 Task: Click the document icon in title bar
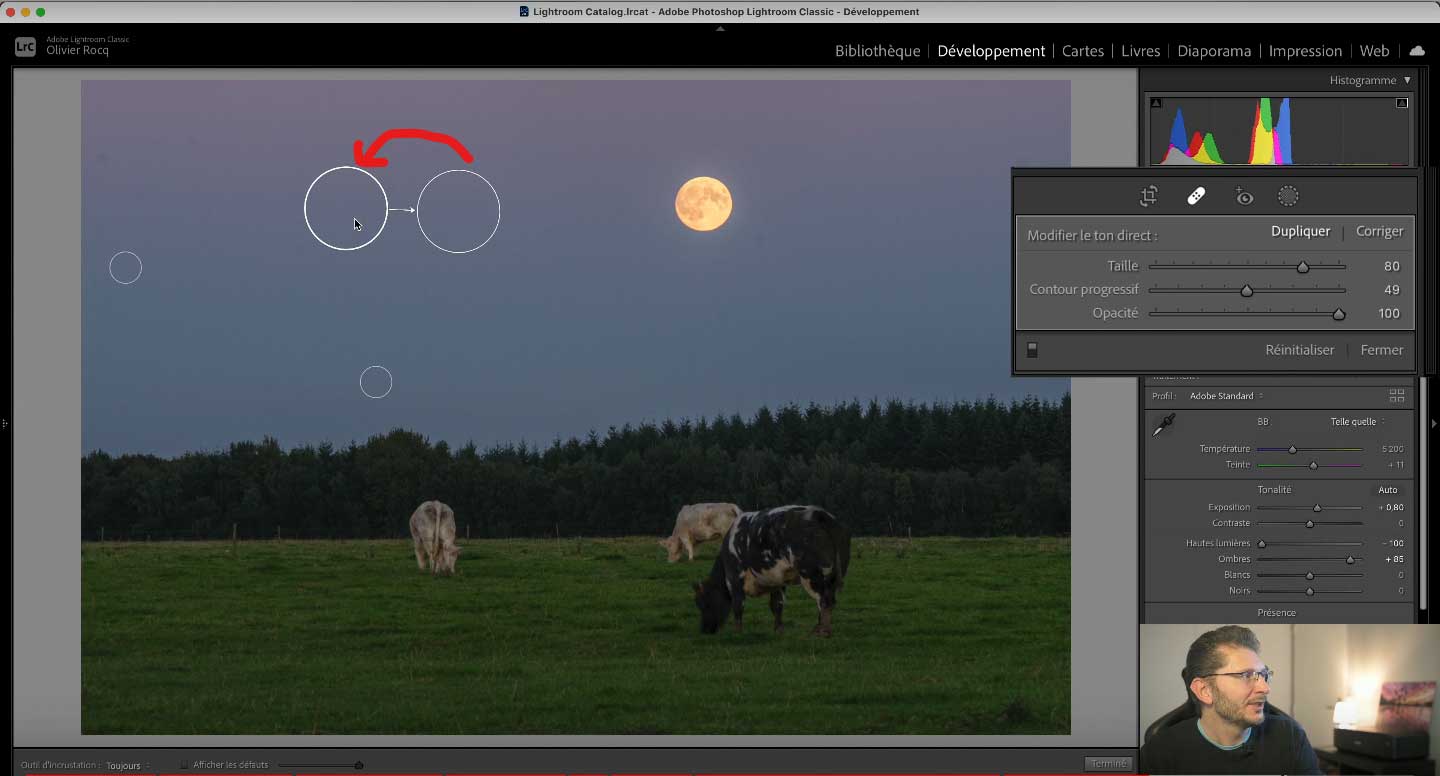[x=525, y=12]
